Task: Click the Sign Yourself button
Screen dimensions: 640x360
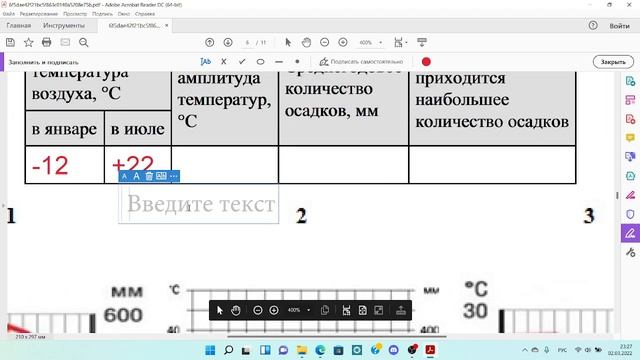Action: (361, 62)
